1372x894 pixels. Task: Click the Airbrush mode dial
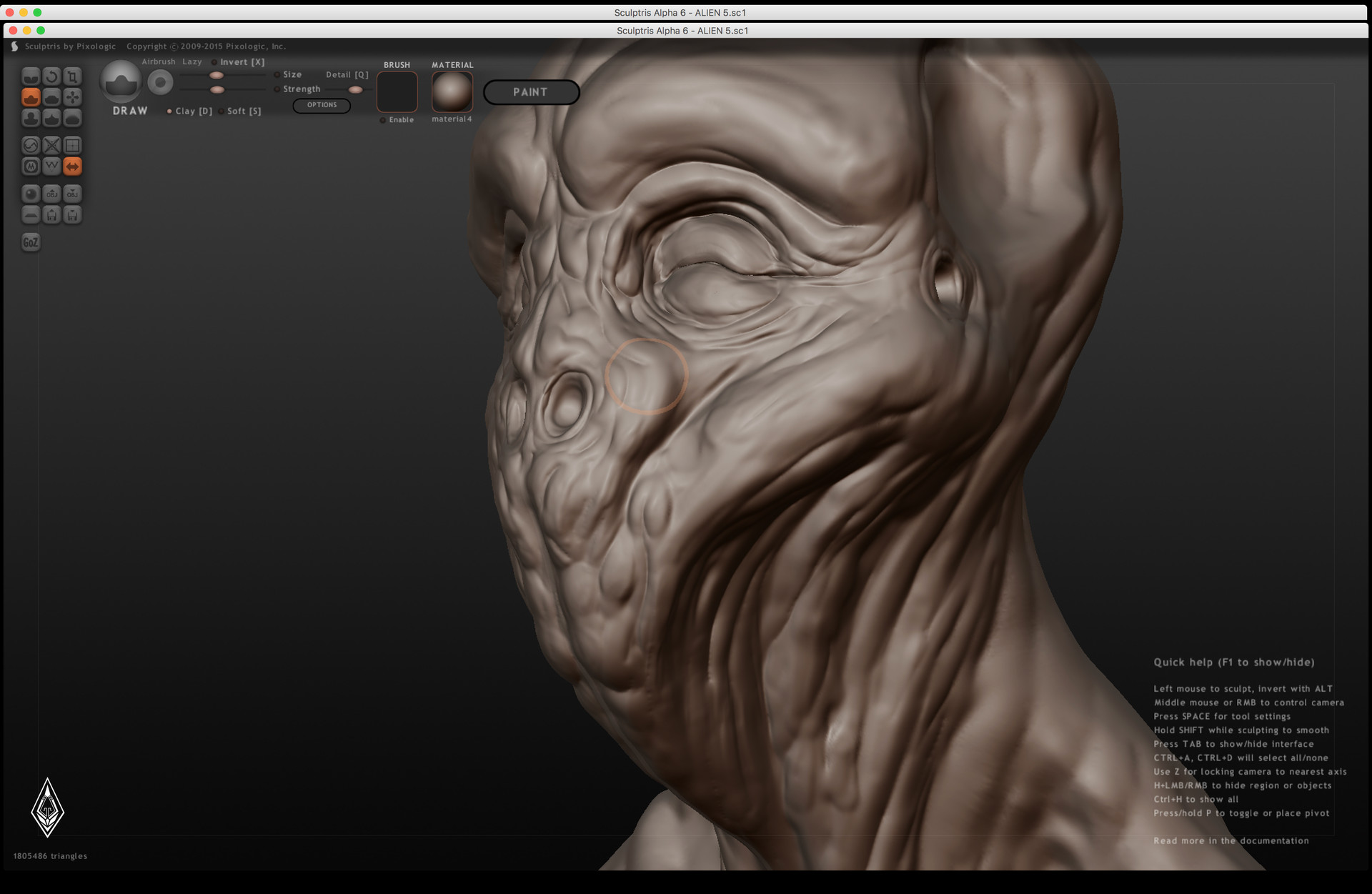[160, 83]
